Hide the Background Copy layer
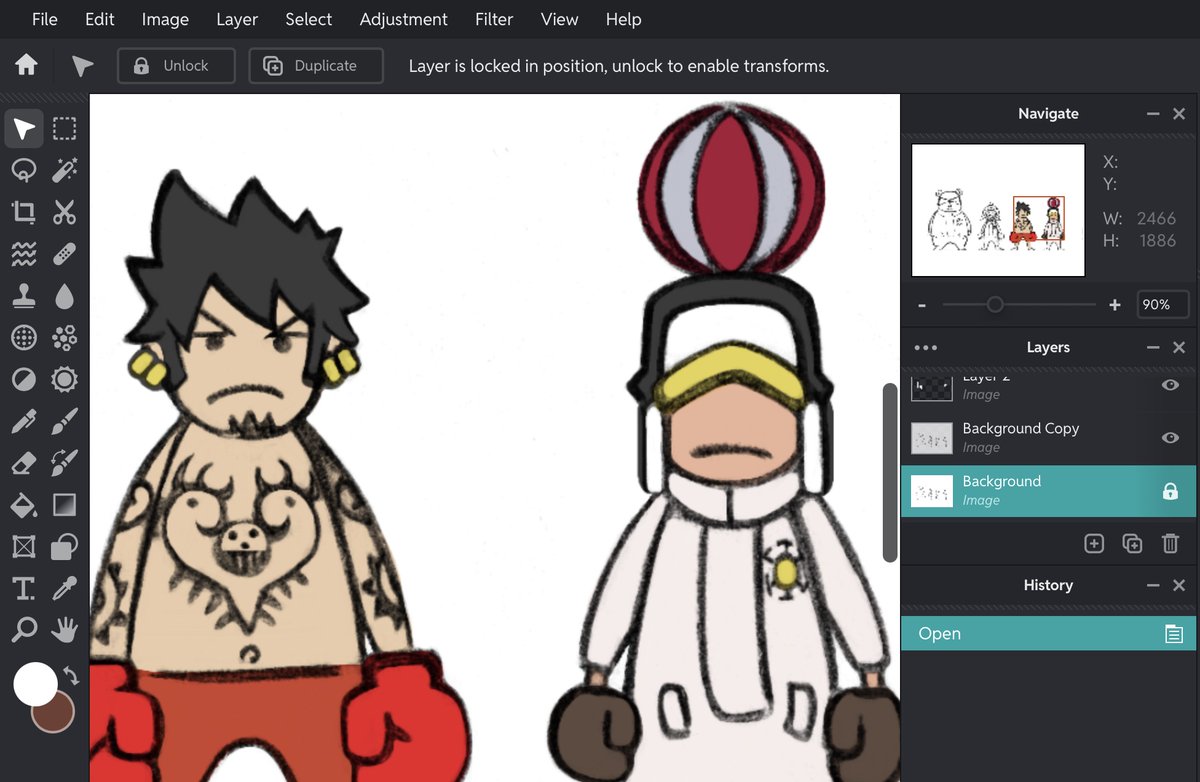 click(1170, 438)
